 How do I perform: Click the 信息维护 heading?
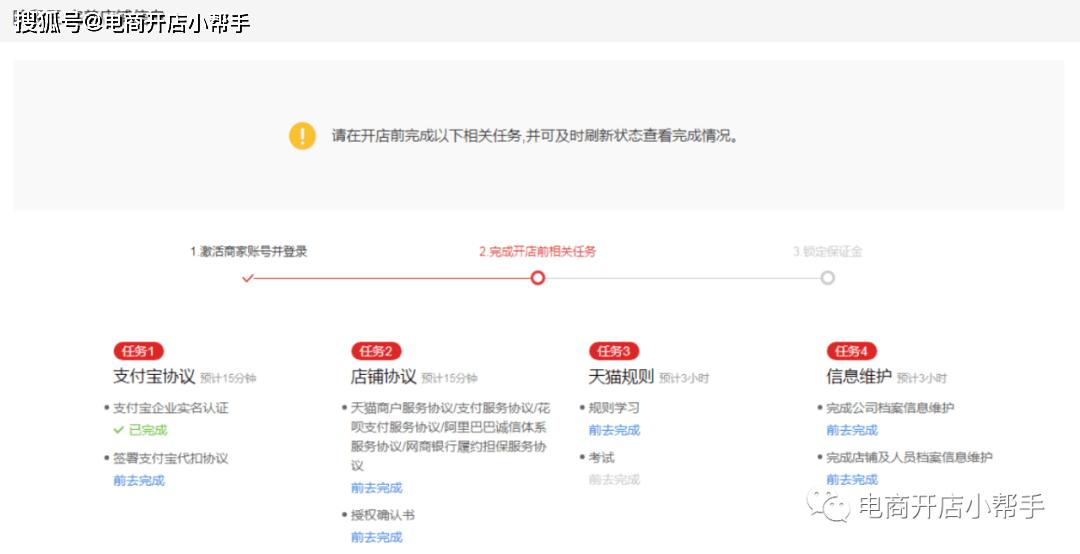tap(859, 376)
